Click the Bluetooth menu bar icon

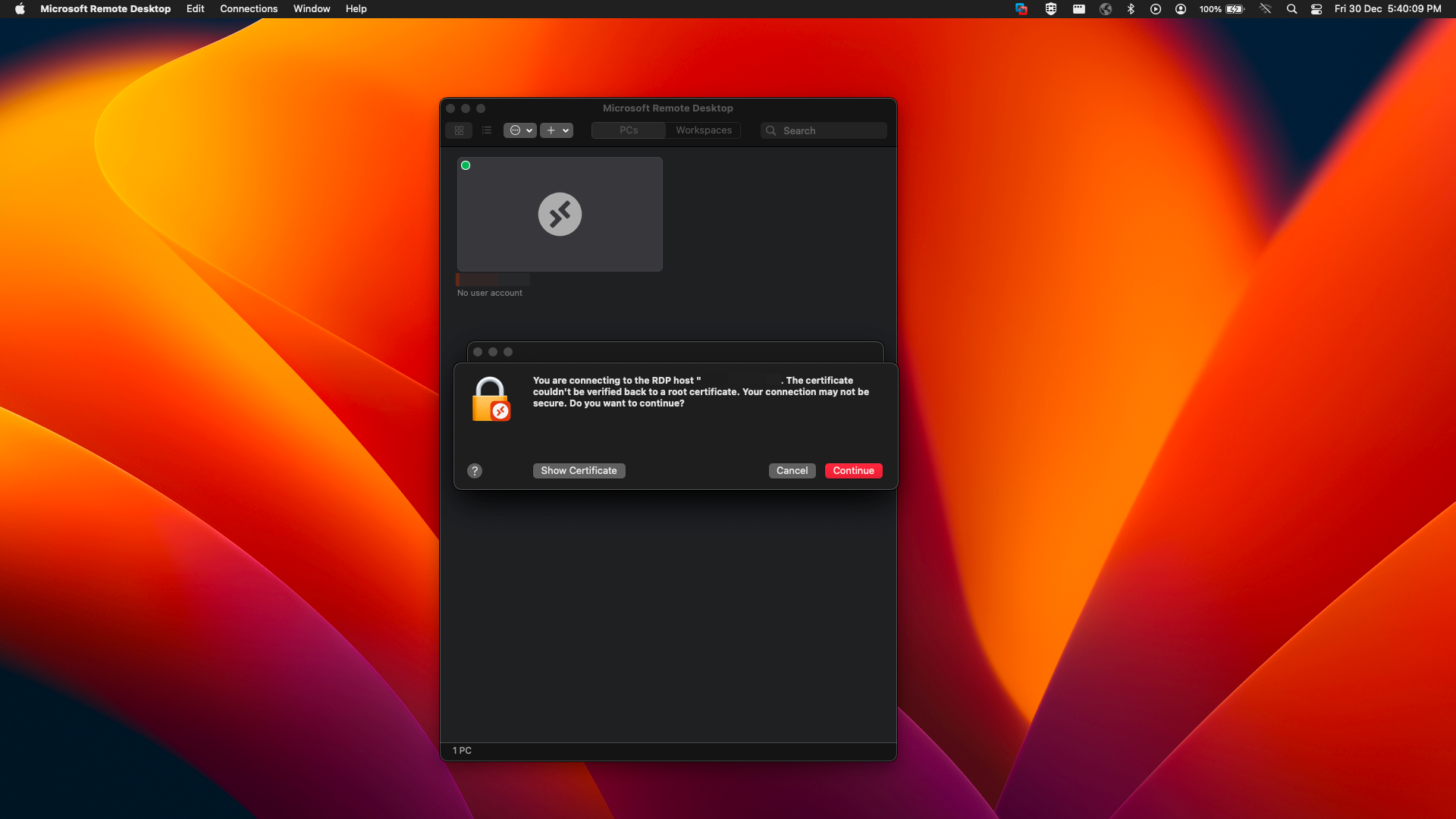point(1131,9)
